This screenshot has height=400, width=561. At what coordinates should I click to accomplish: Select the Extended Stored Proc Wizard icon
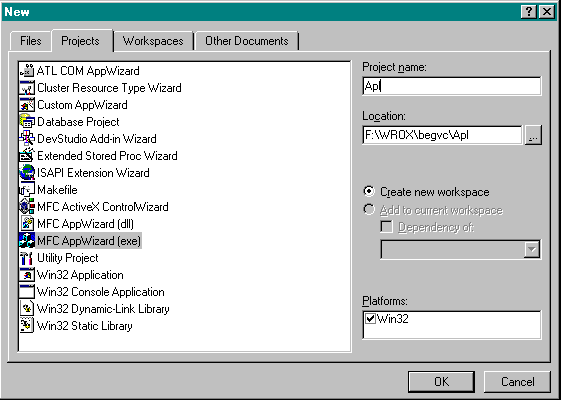(27, 156)
